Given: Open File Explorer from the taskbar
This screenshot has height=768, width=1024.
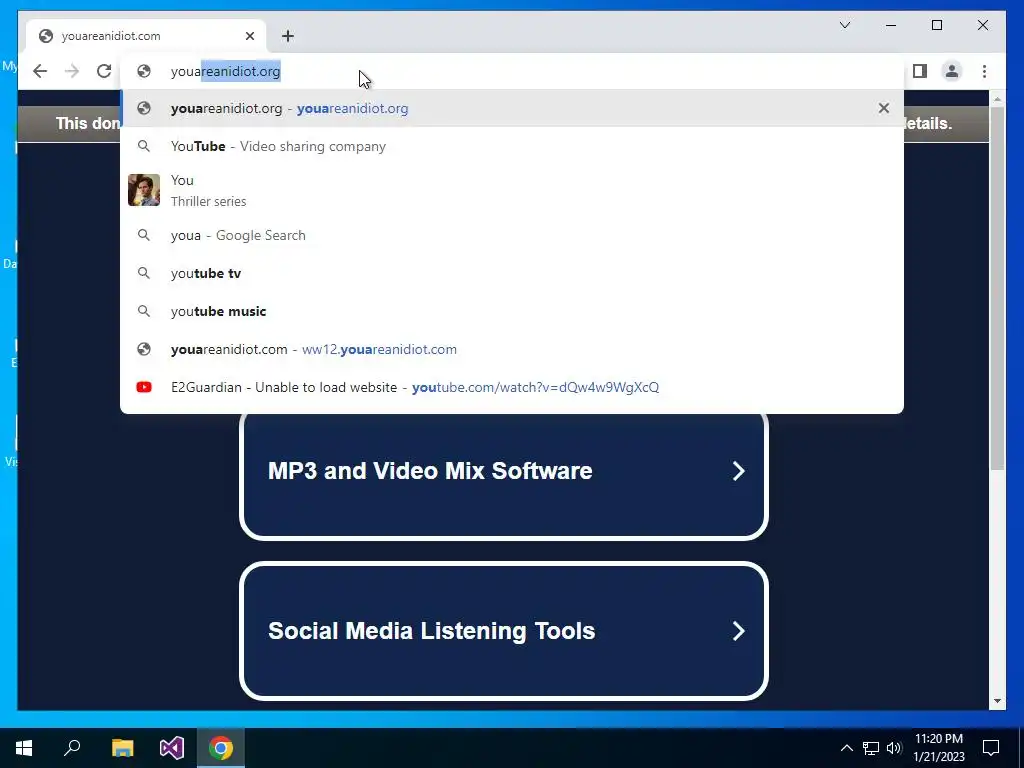Looking at the screenshot, I should click(x=122, y=748).
